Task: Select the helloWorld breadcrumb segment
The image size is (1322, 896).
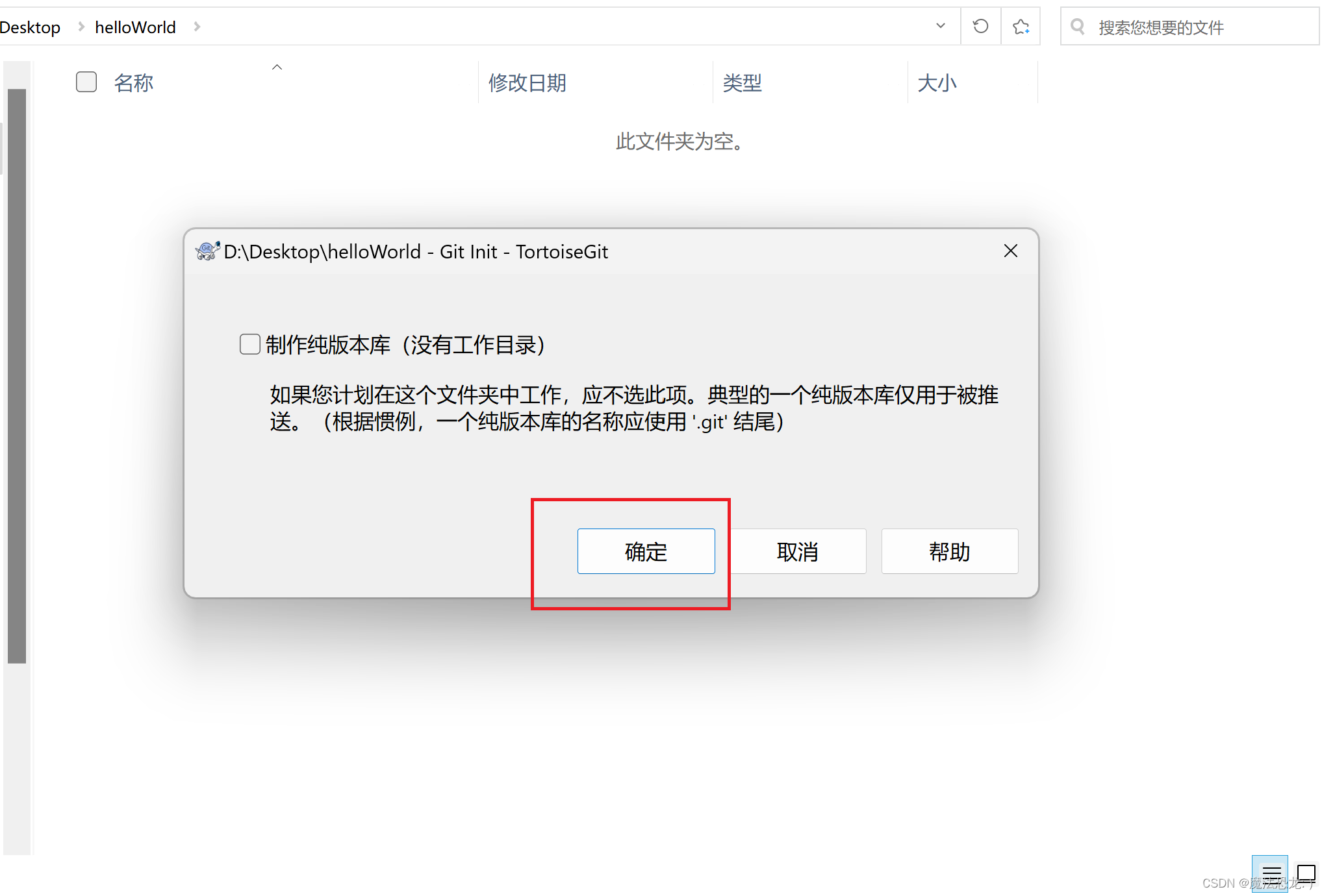Action: (x=135, y=27)
